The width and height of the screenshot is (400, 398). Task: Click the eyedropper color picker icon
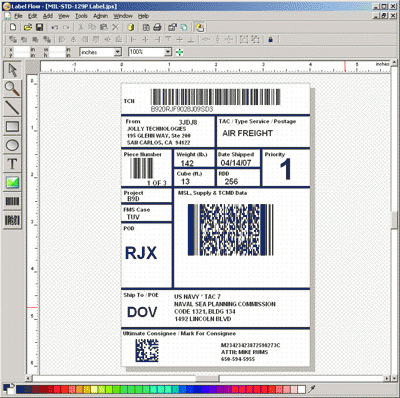click(311, 389)
